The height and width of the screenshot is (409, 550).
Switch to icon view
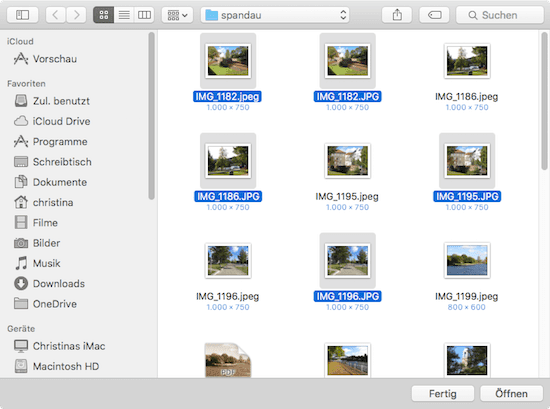click(103, 15)
